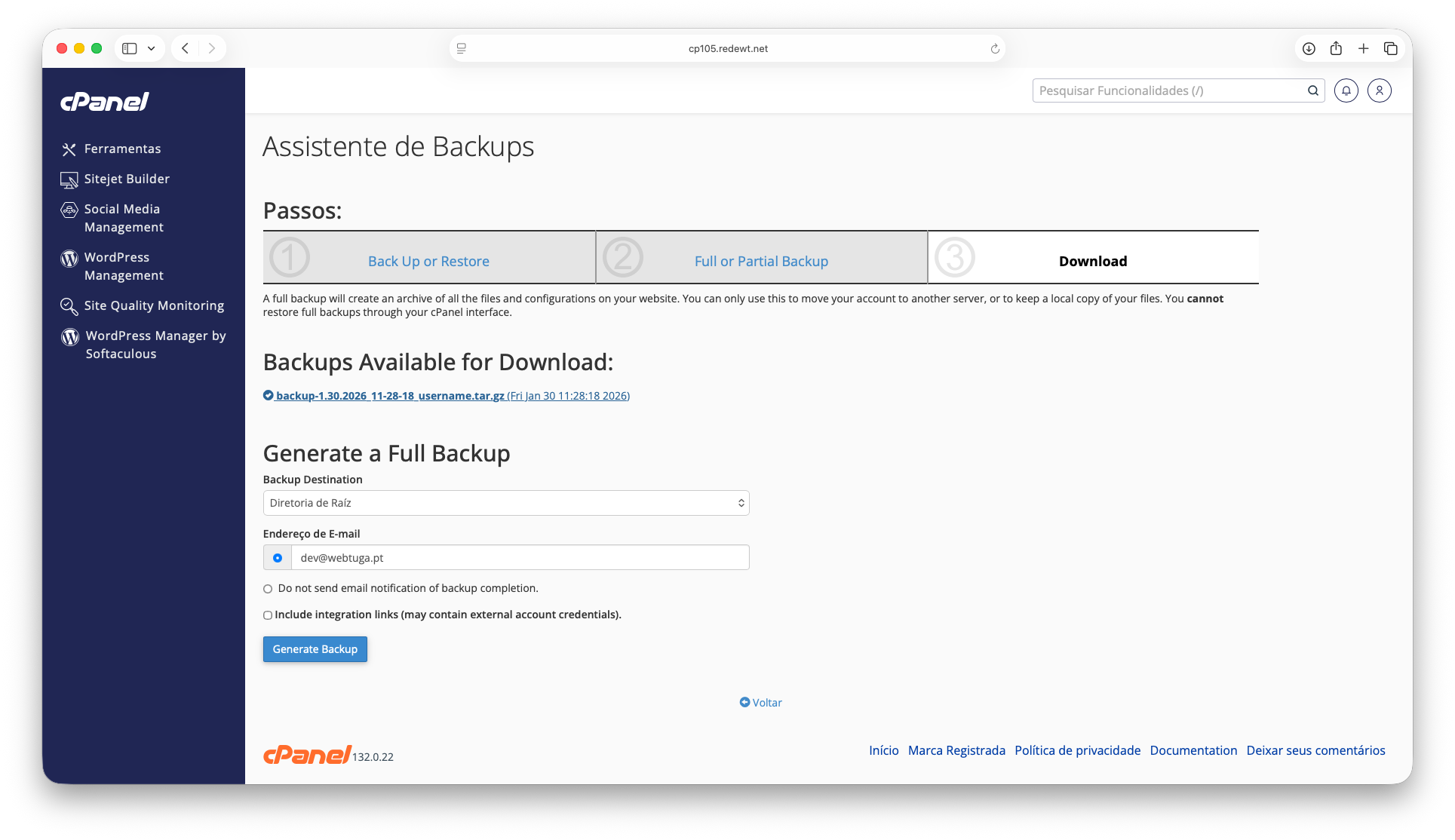Click Safari downloads icon

click(x=1309, y=48)
